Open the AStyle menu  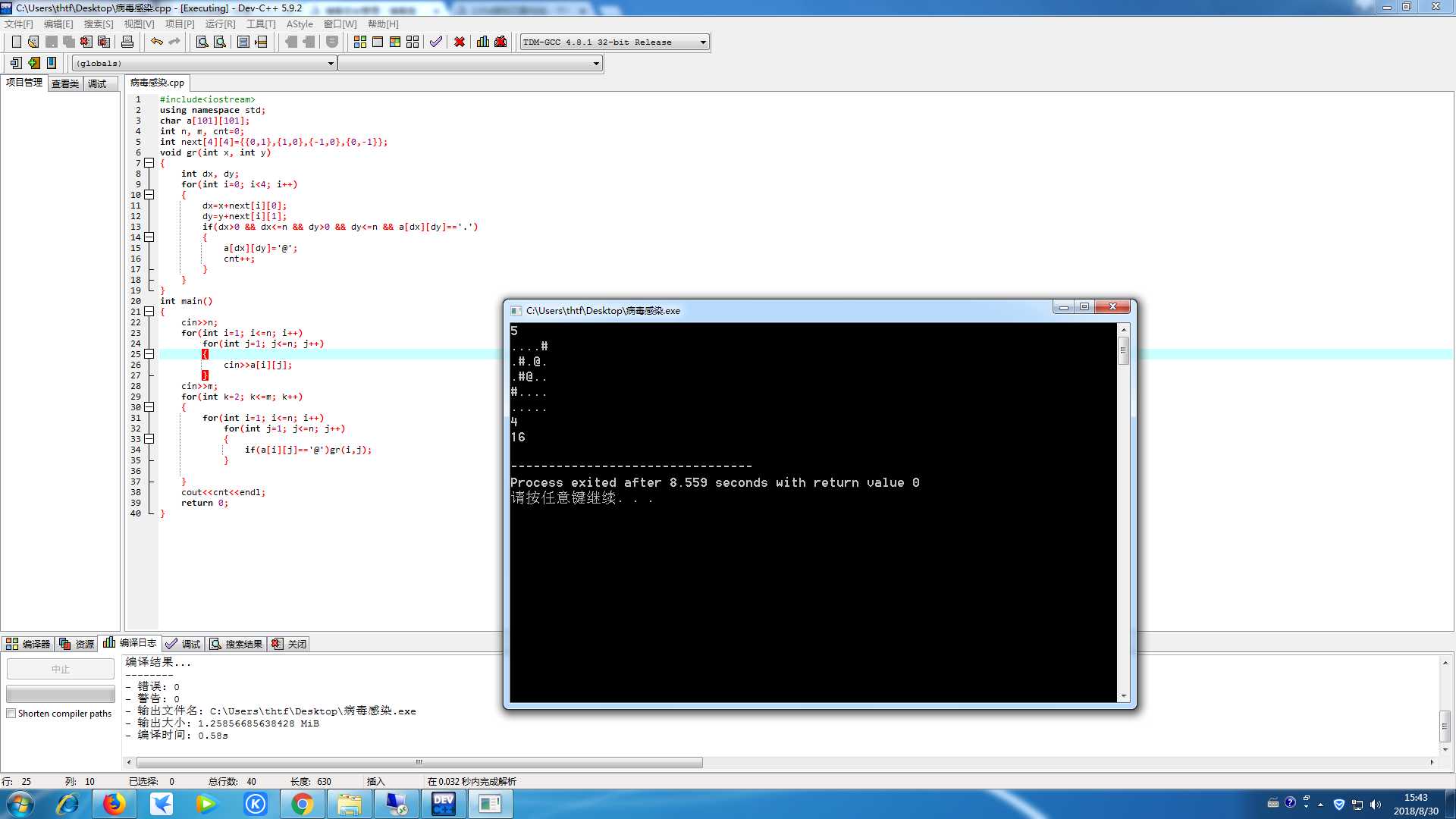pyautogui.click(x=300, y=24)
